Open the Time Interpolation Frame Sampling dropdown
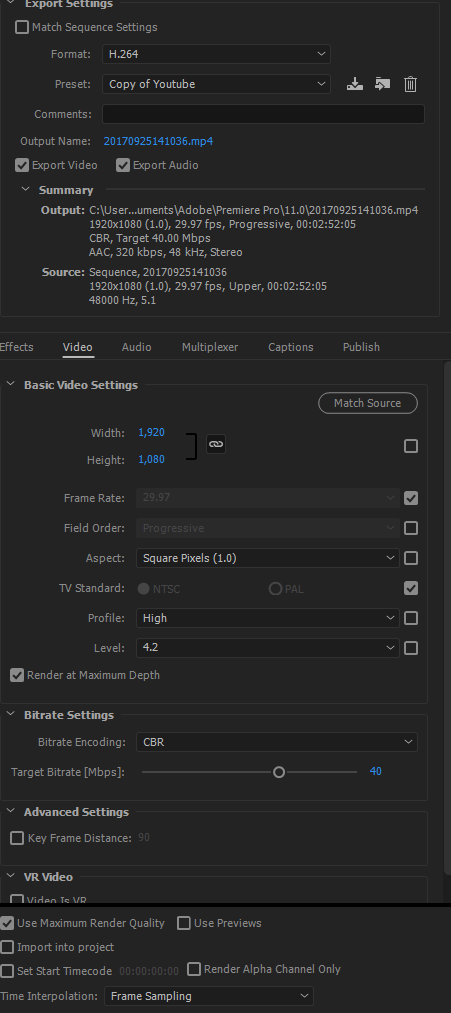 pyautogui.click(x=209, y=996)
